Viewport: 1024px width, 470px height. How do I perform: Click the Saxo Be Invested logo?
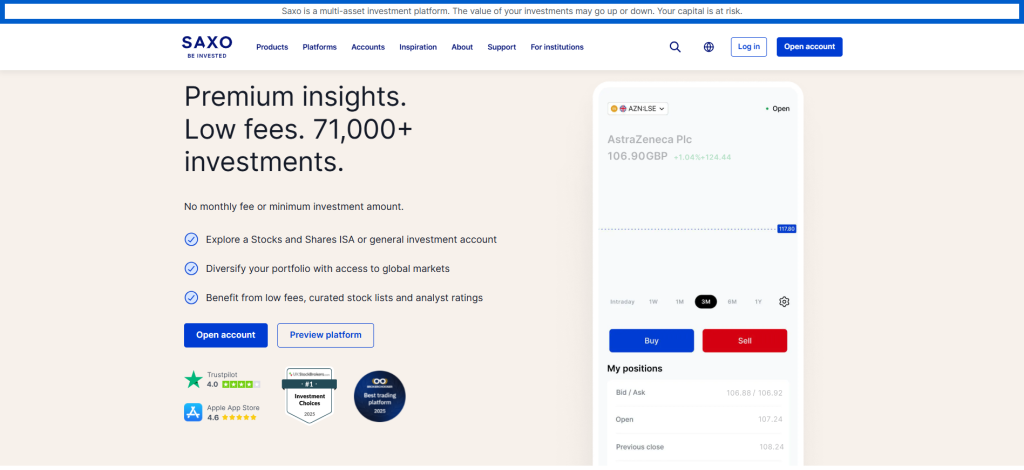(207, 46)
